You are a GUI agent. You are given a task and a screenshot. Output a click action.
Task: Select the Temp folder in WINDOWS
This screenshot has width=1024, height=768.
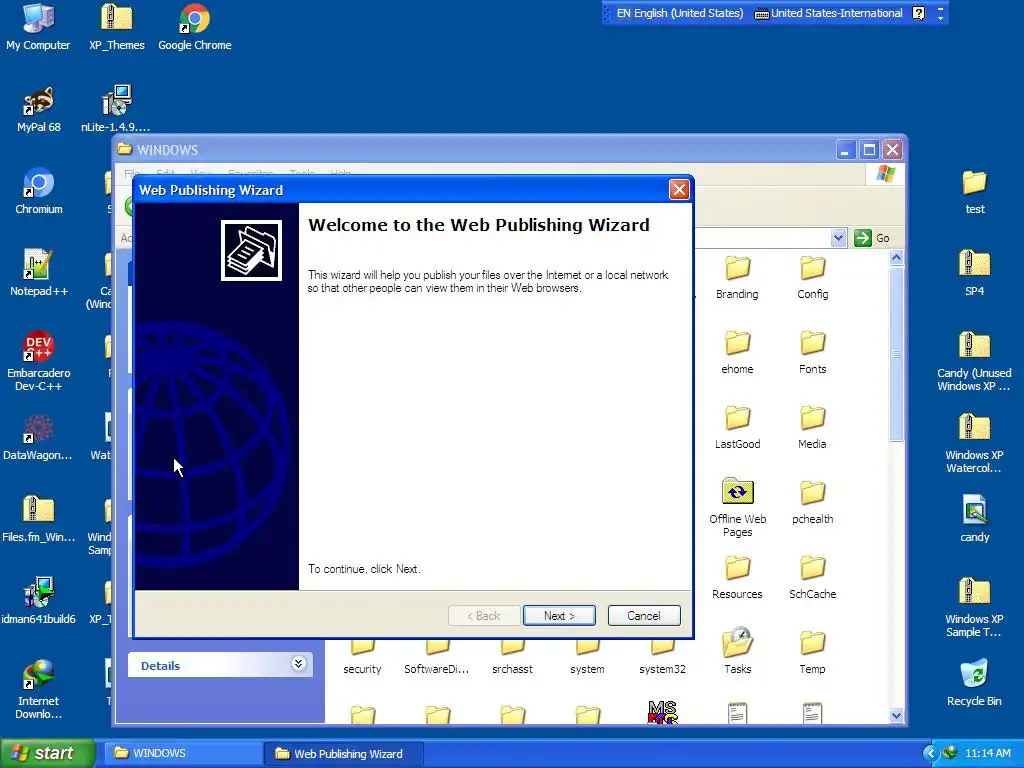tap(812, 652)
